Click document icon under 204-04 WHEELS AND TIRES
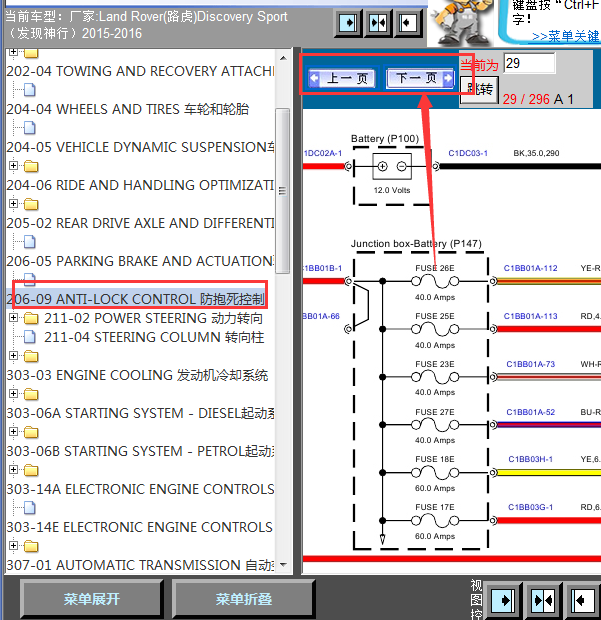 click(x=30, y=128)
